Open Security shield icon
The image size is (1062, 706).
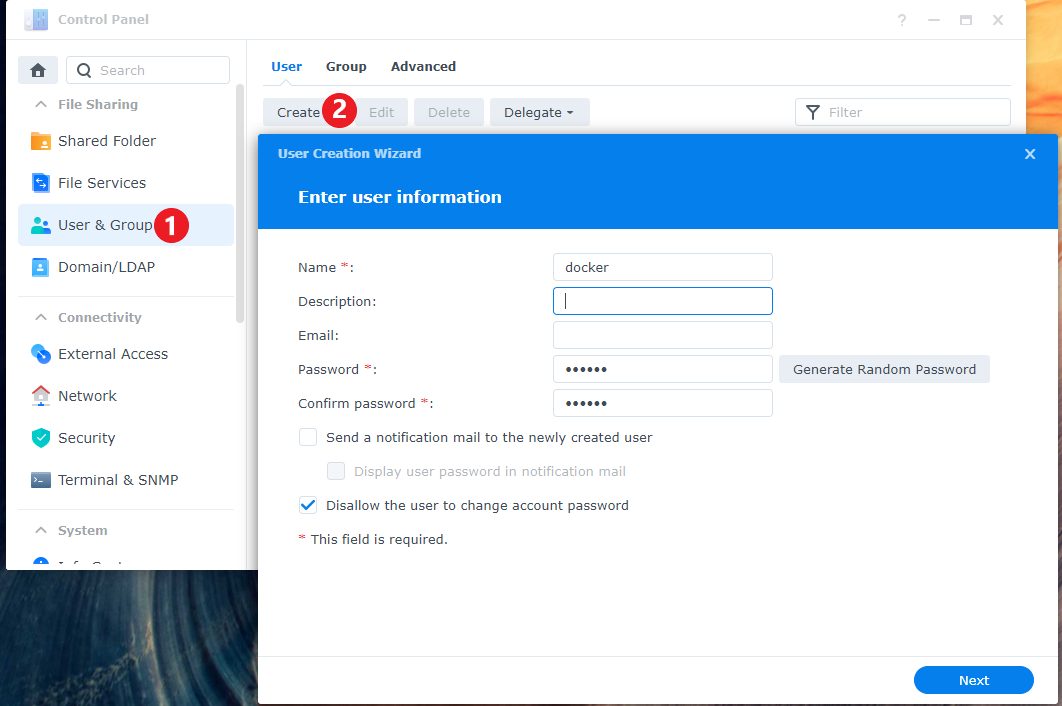[41, 438]
